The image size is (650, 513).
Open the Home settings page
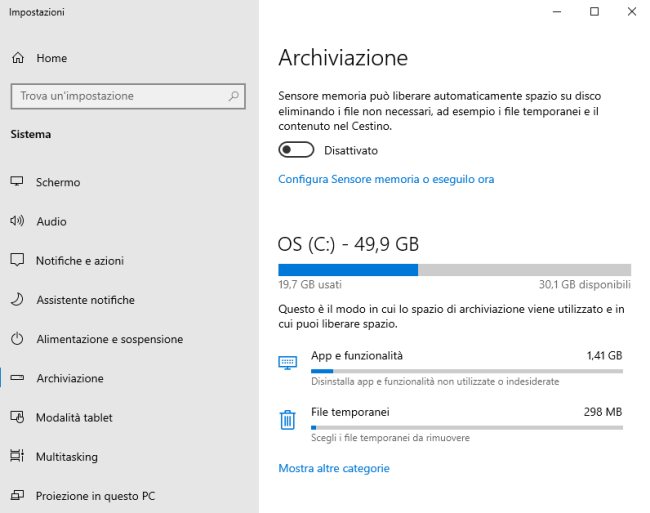[51, 58]
